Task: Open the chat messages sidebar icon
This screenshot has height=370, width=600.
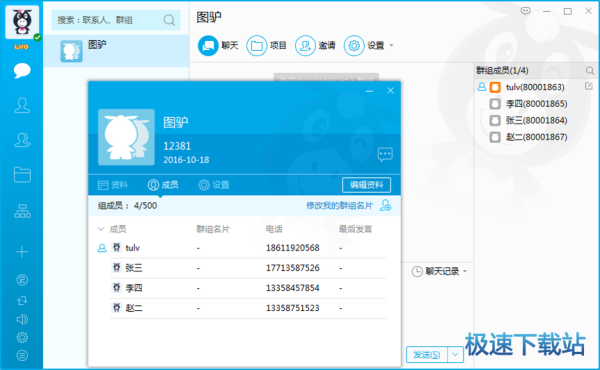Action: [x=22, y=70]
